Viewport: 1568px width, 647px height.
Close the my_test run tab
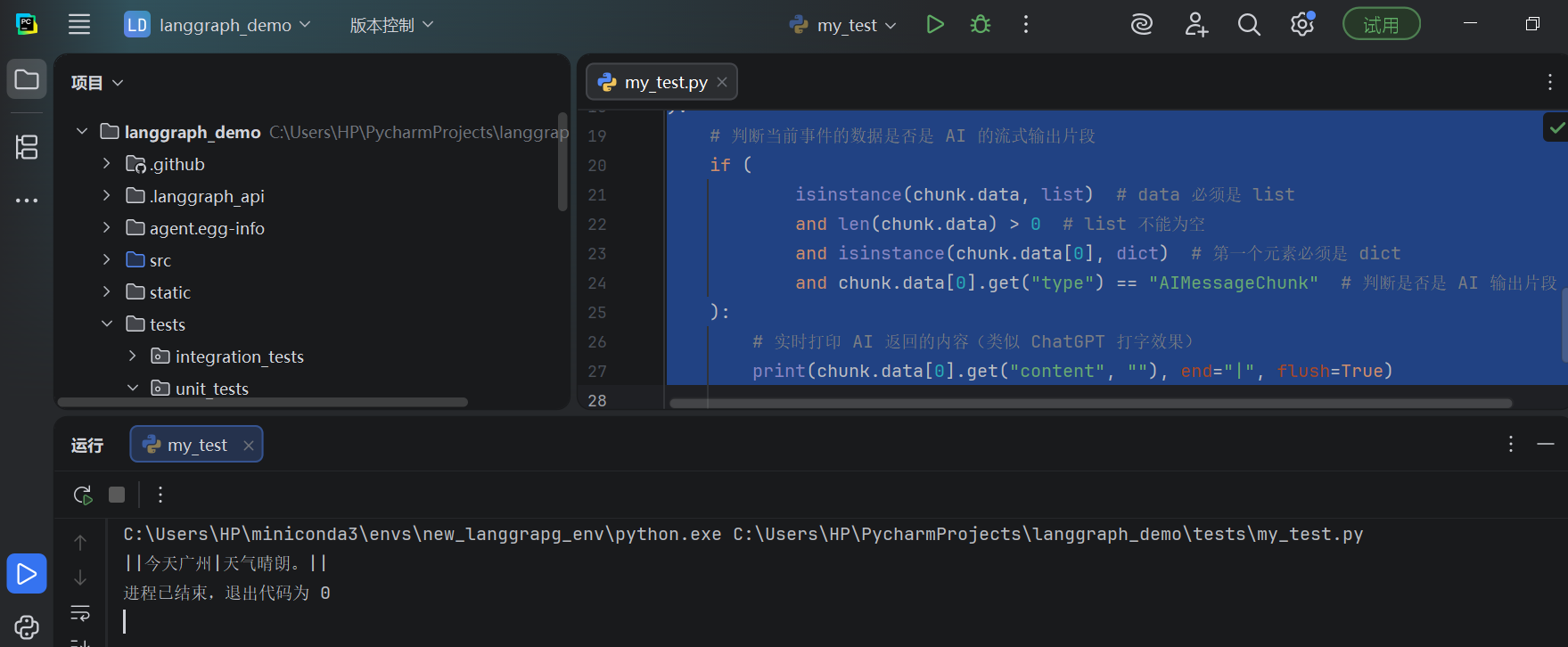pyautogui.click(x=249, y=446)
